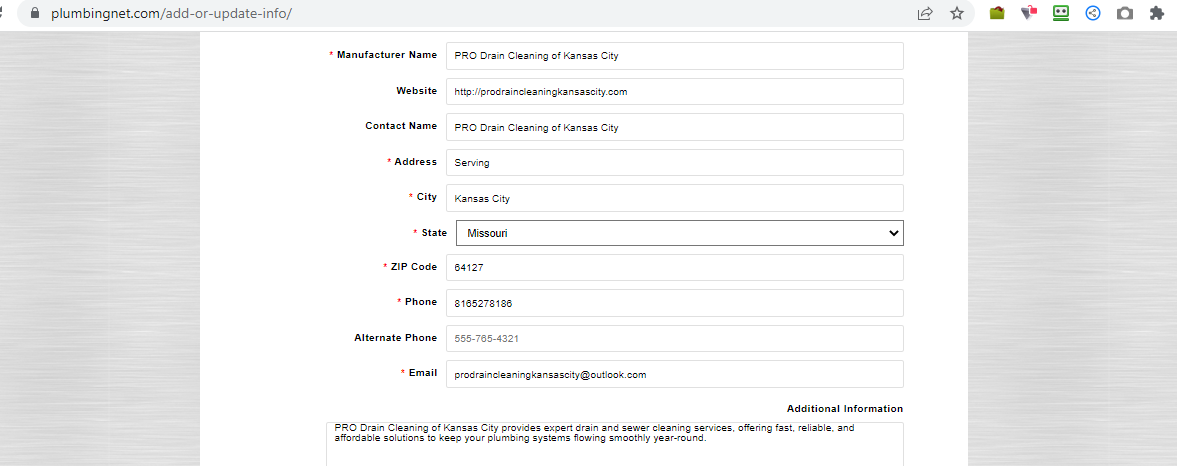Click the Phone field 8165278186
This screenshot has width=1177, height=466.
(x=675, y=302)
